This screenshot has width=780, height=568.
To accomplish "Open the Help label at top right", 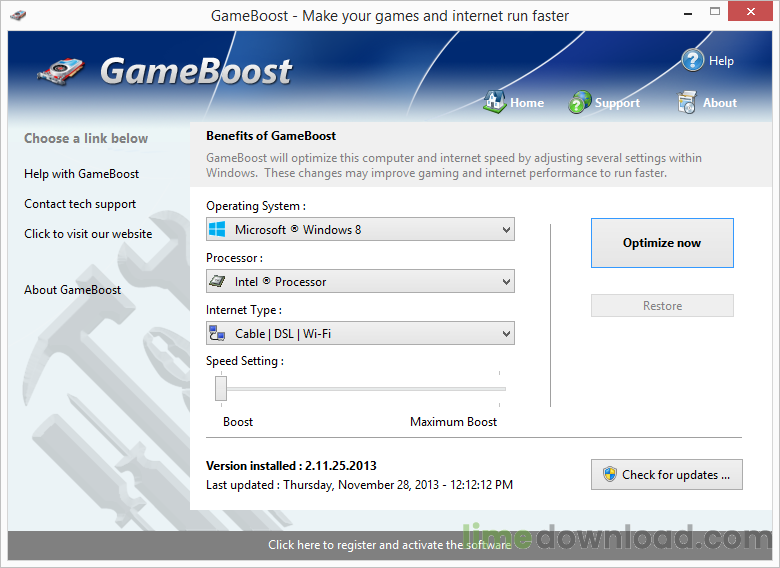I will (721, 61).
